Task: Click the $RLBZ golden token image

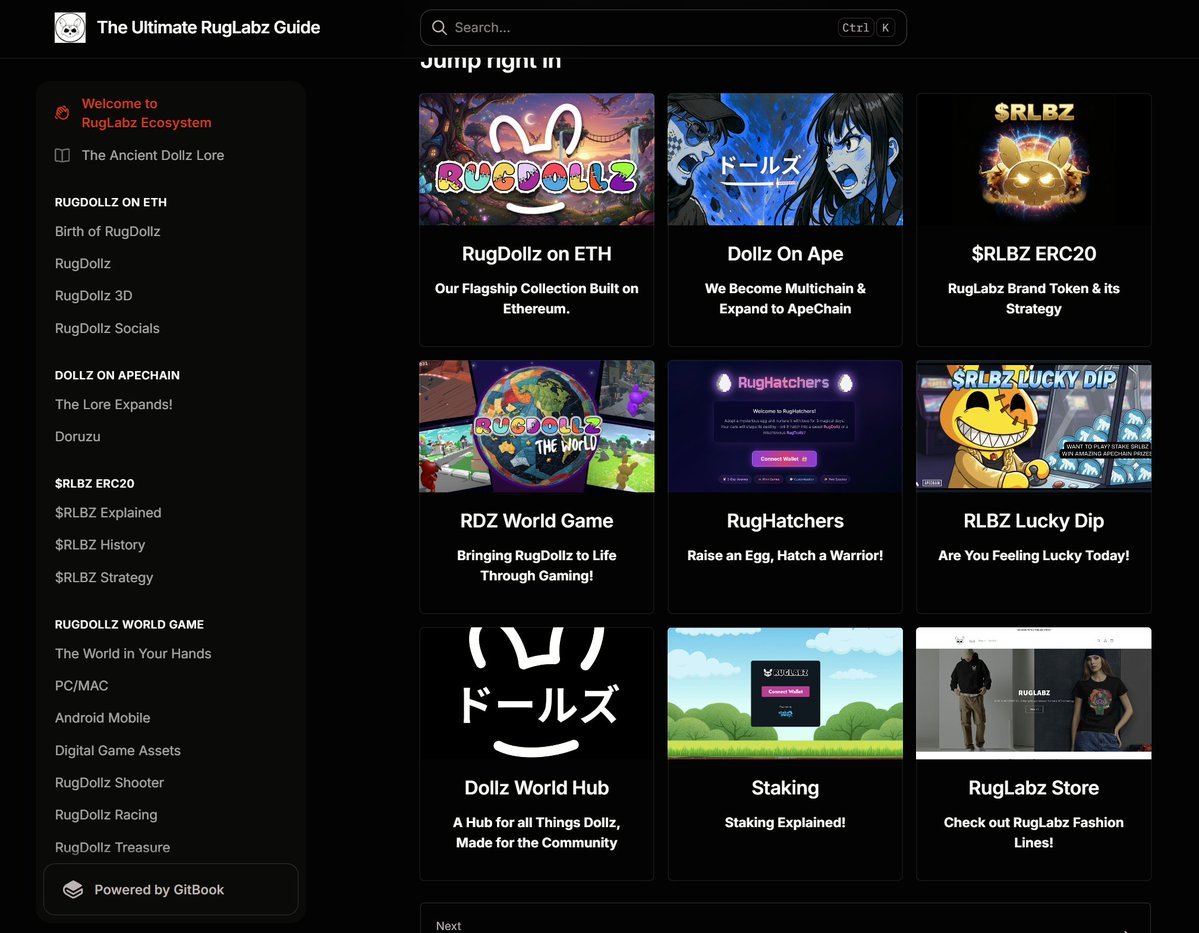Action: coord(1034,159)
